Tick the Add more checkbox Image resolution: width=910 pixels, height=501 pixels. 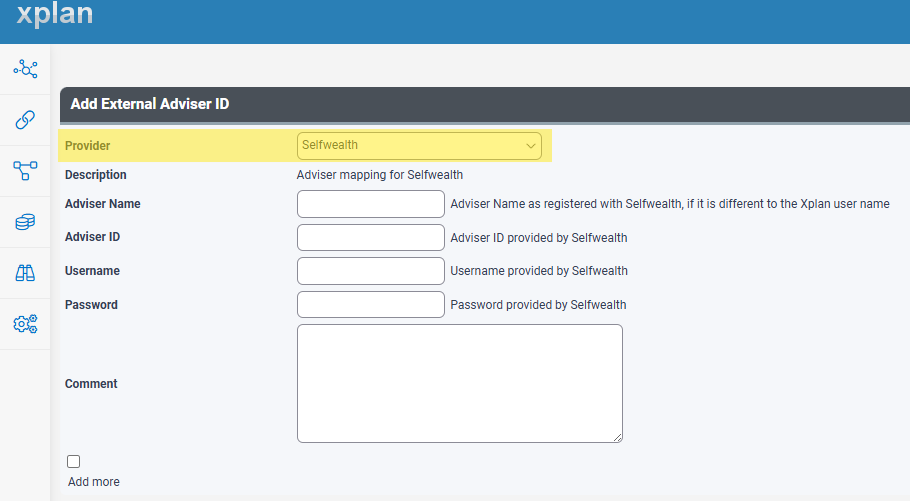[74, 462]
